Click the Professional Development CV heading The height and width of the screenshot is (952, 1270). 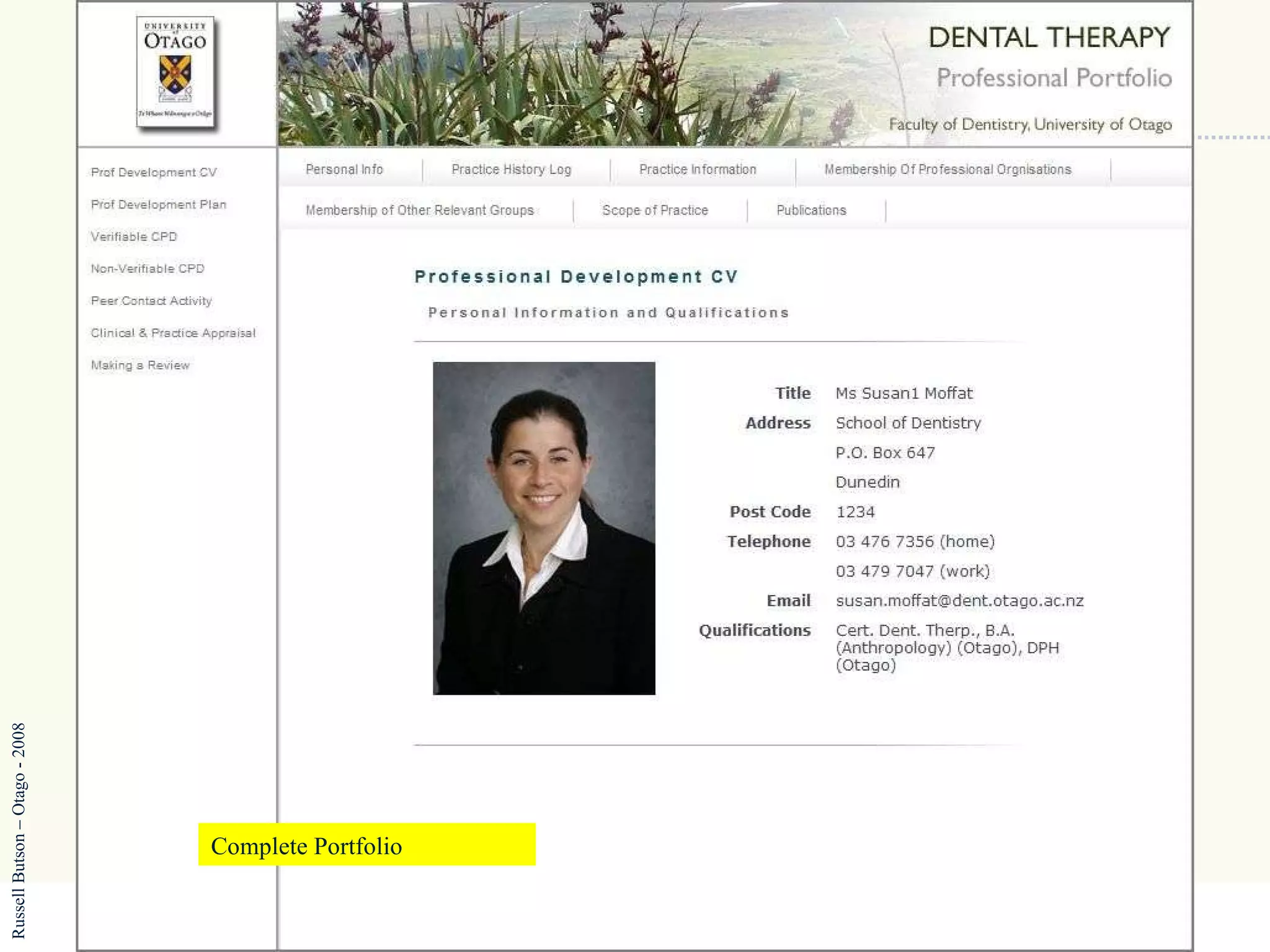pos(576,276)
